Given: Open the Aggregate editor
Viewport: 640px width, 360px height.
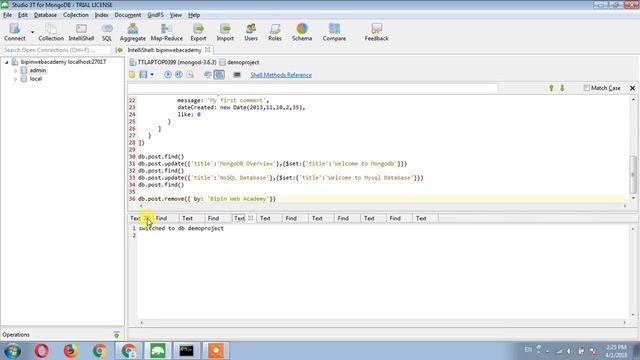Looking at the screenshot, I should pyautogui.click(x=133, y=32).
